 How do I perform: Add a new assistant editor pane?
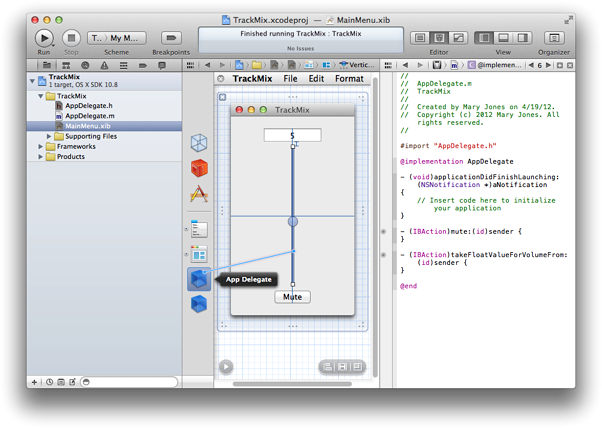[560, 65]
